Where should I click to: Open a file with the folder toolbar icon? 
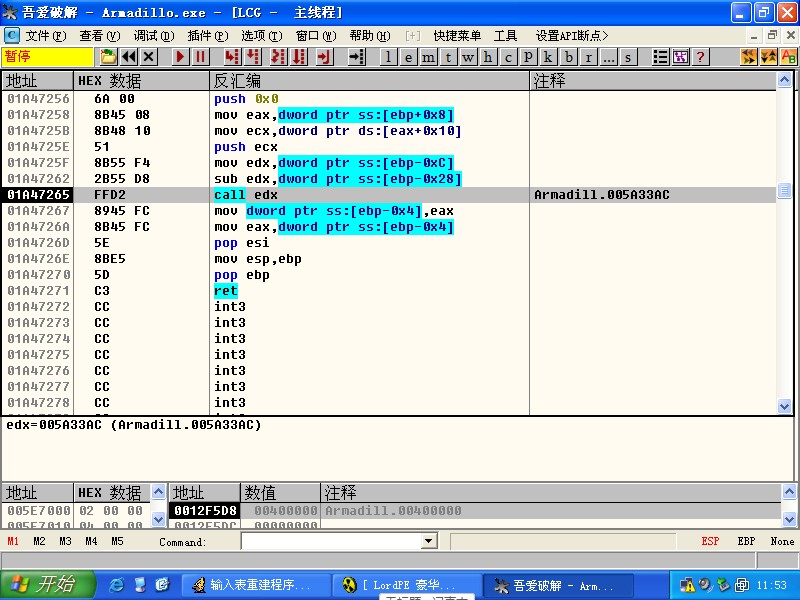pos(108,57)
